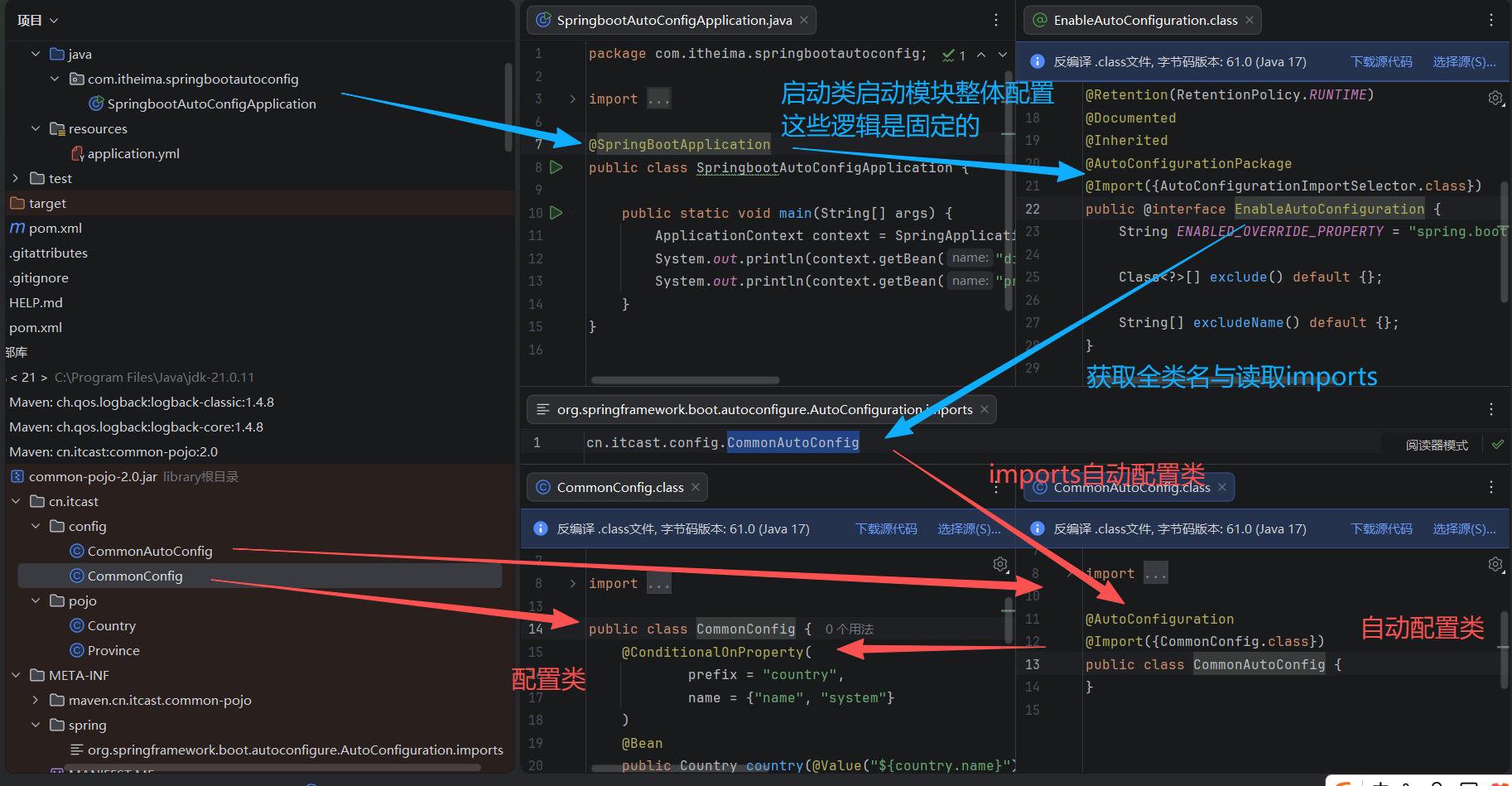
Task: Click run gutter icon beside main method
Action: pyautogui.click(x=556, y=213)
